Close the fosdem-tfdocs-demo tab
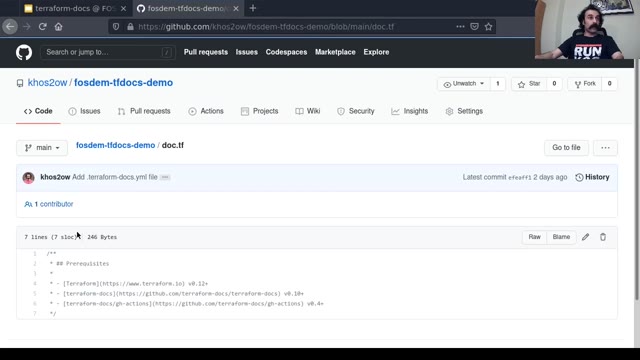The height and width of the screenshot is (360, 640). (236, 8)
